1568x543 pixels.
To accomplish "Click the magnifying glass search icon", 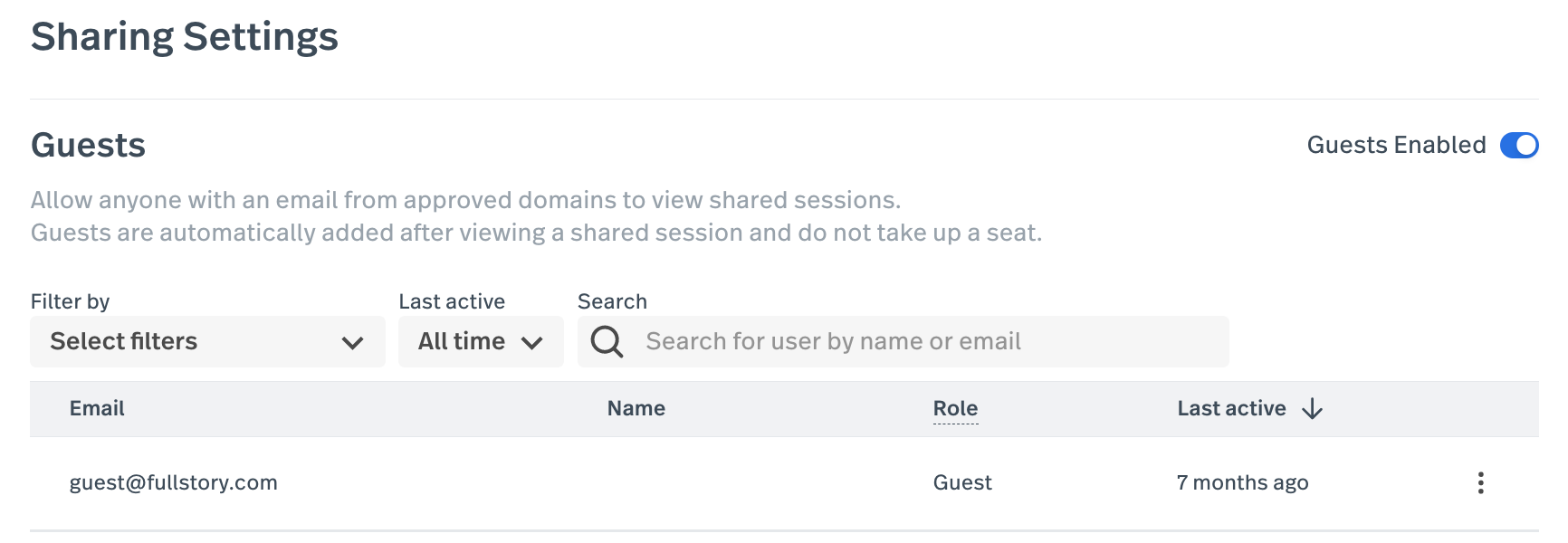I will pos(607,342).
